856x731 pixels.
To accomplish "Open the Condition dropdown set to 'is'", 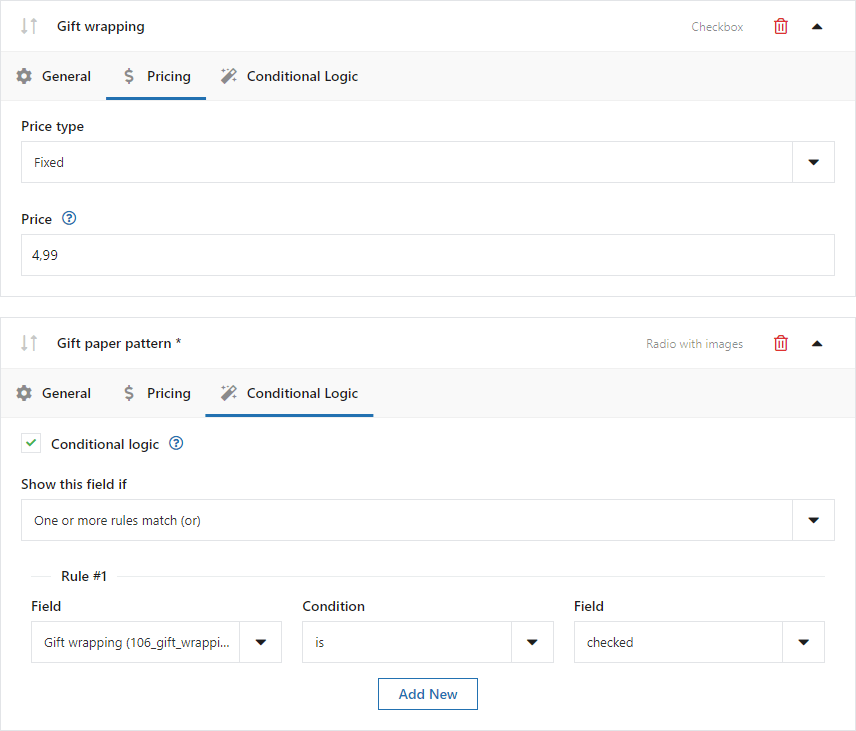I will point(427,642).
